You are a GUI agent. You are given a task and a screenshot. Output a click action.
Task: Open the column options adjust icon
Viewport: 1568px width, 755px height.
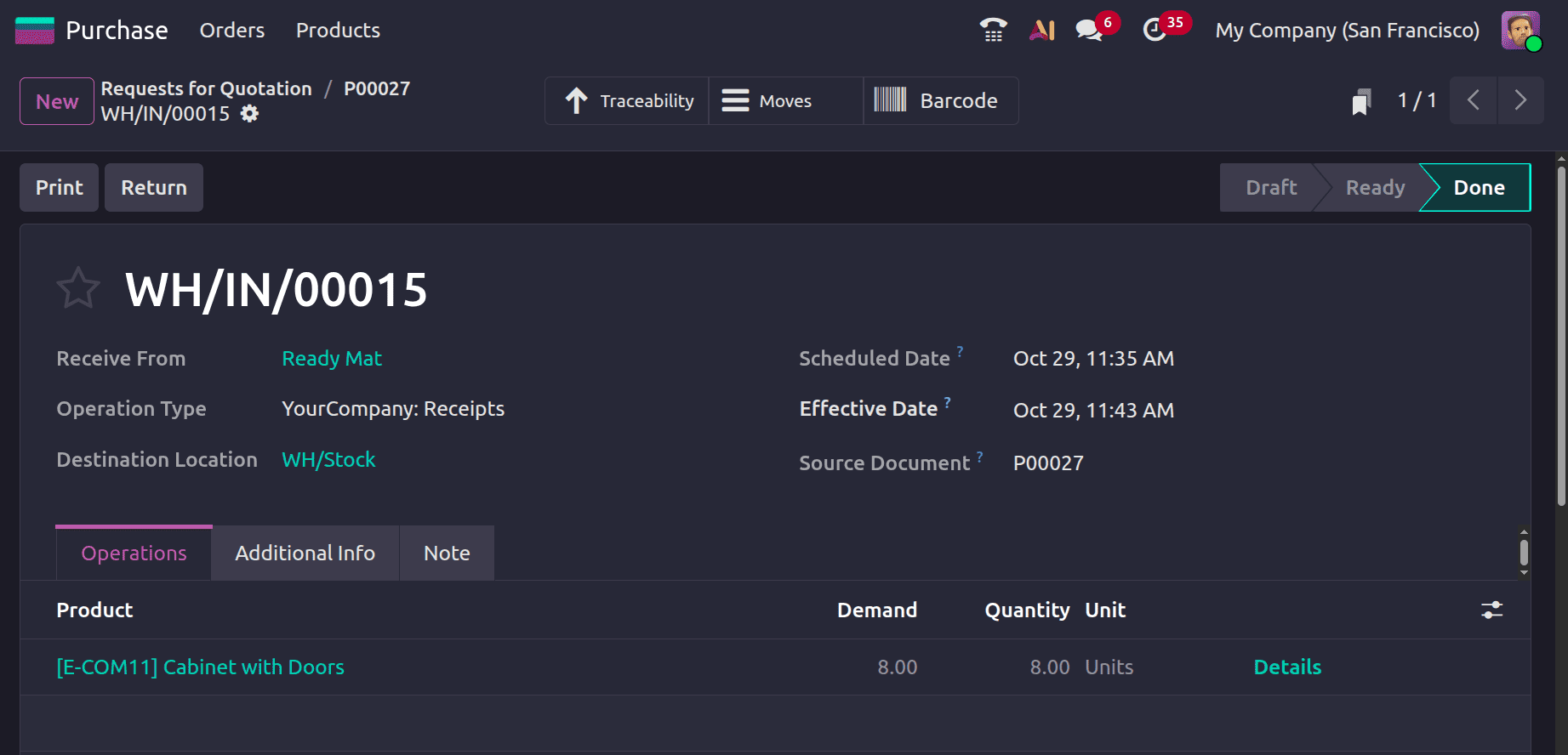pyautogui.click(x=1492, y=610)
